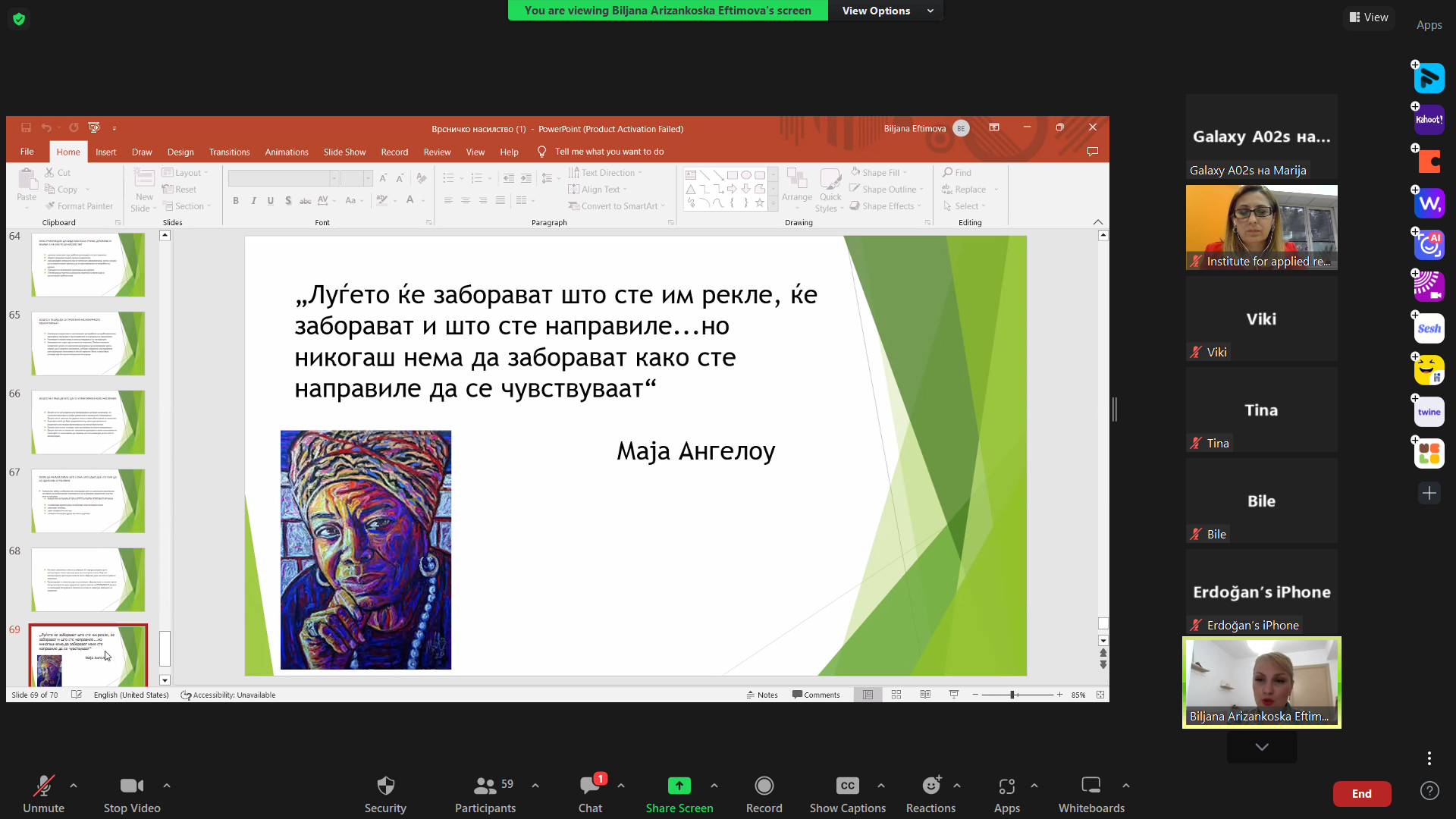Click the Italic formatting icon
The width and height of the screenshot is (1456, 819).
253,200
